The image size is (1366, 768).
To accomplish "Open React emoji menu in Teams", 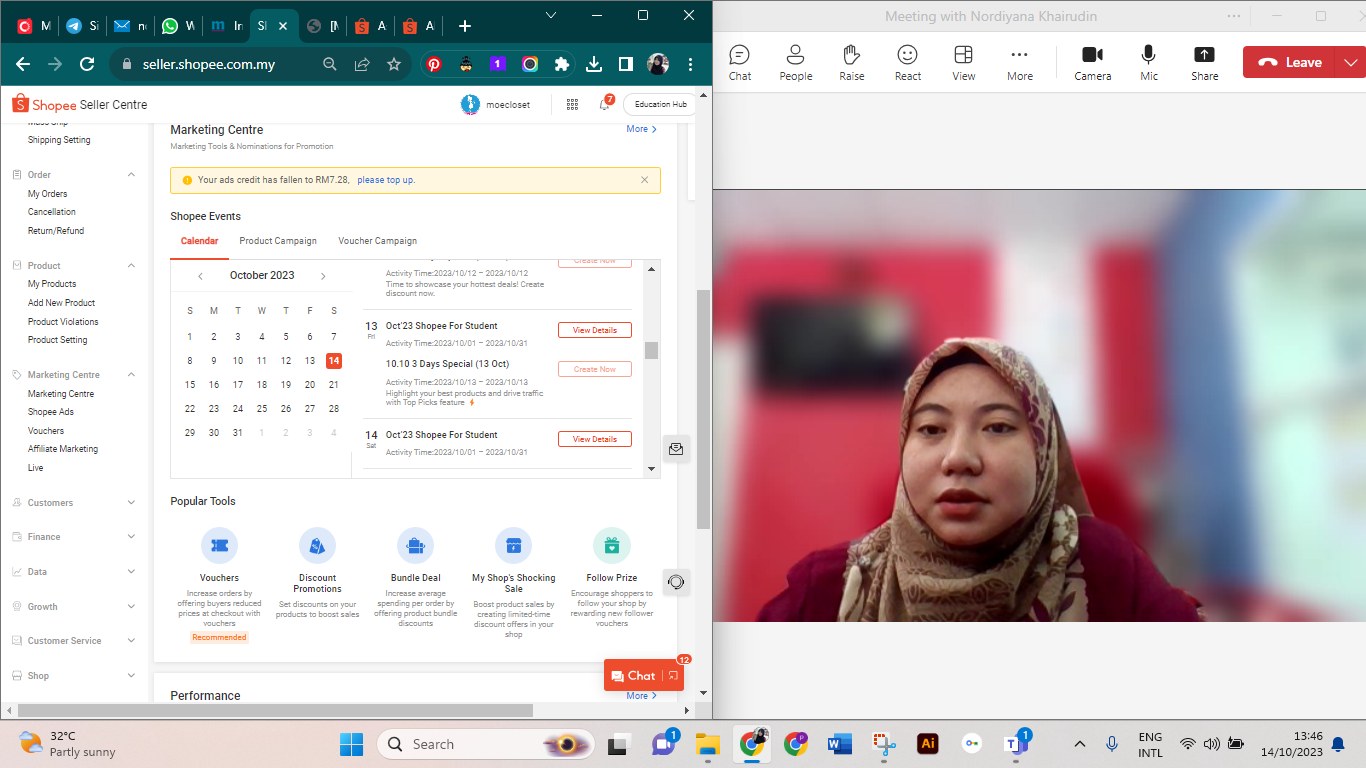I will [x=908, y=62].
